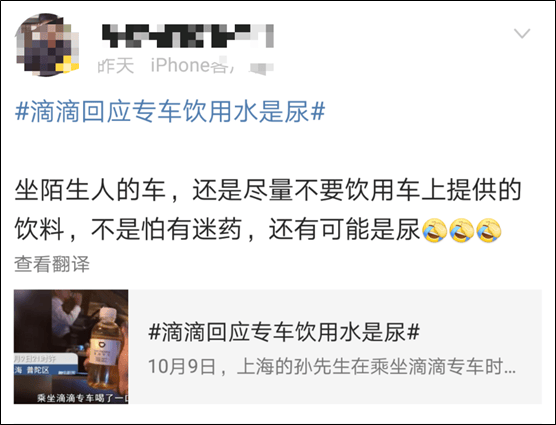Tap the subtitle caption 乘坐滴滴专车喝了一口
The width and height of the screenshot is (556, 425).
[82, 398]
